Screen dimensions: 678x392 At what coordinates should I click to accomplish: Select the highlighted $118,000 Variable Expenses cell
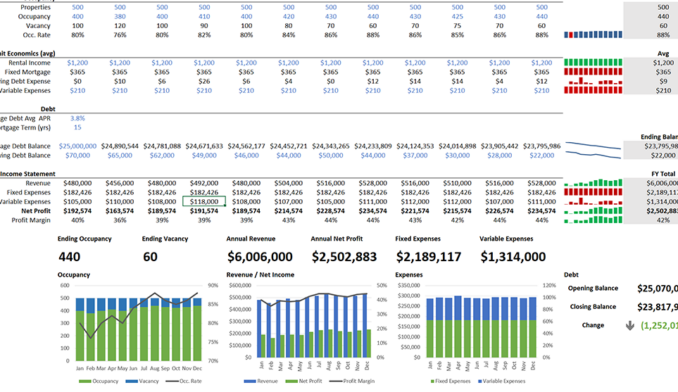point(204,202)
